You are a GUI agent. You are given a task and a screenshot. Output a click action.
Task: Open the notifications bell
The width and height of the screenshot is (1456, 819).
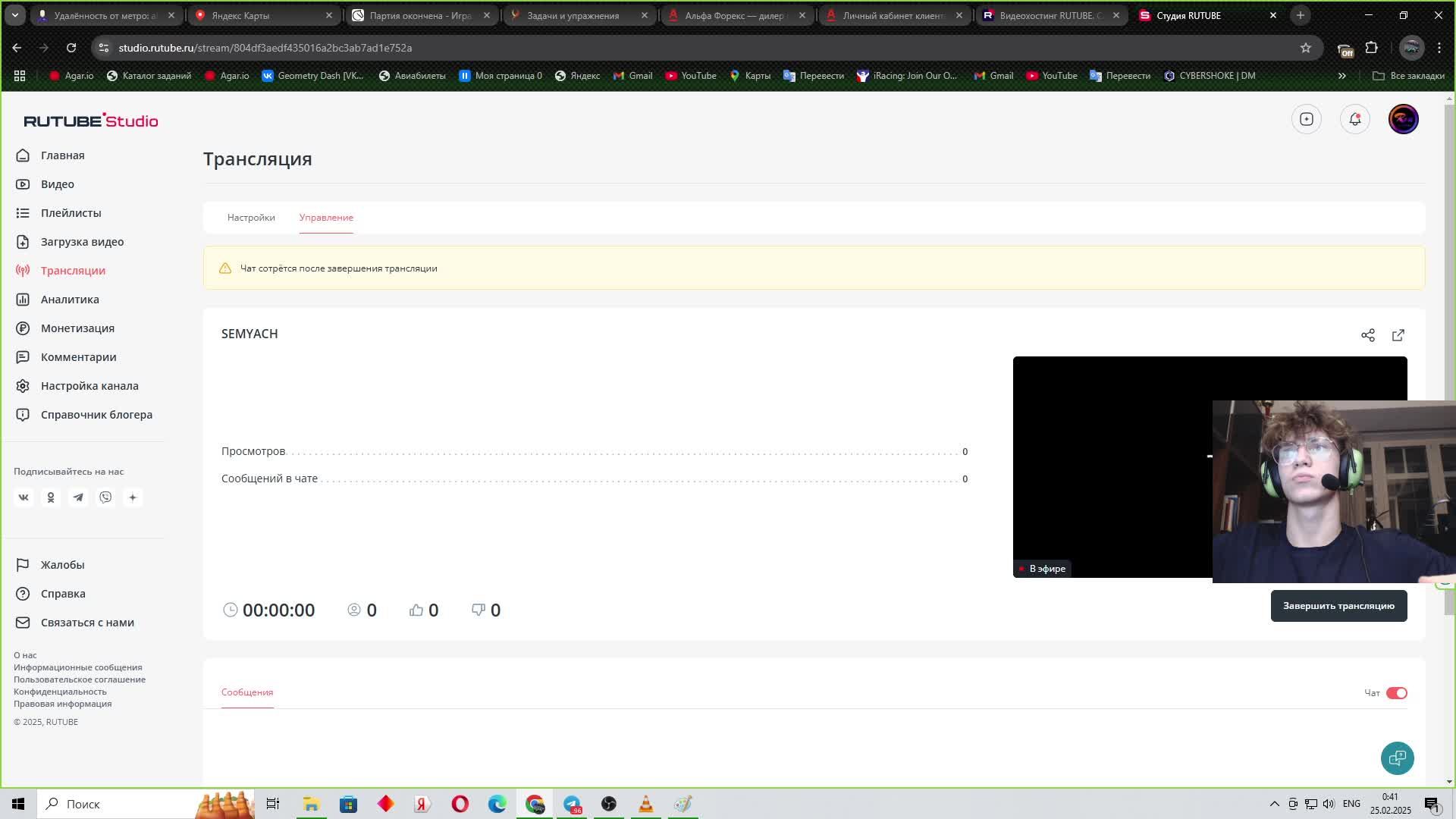point(1354,119)
